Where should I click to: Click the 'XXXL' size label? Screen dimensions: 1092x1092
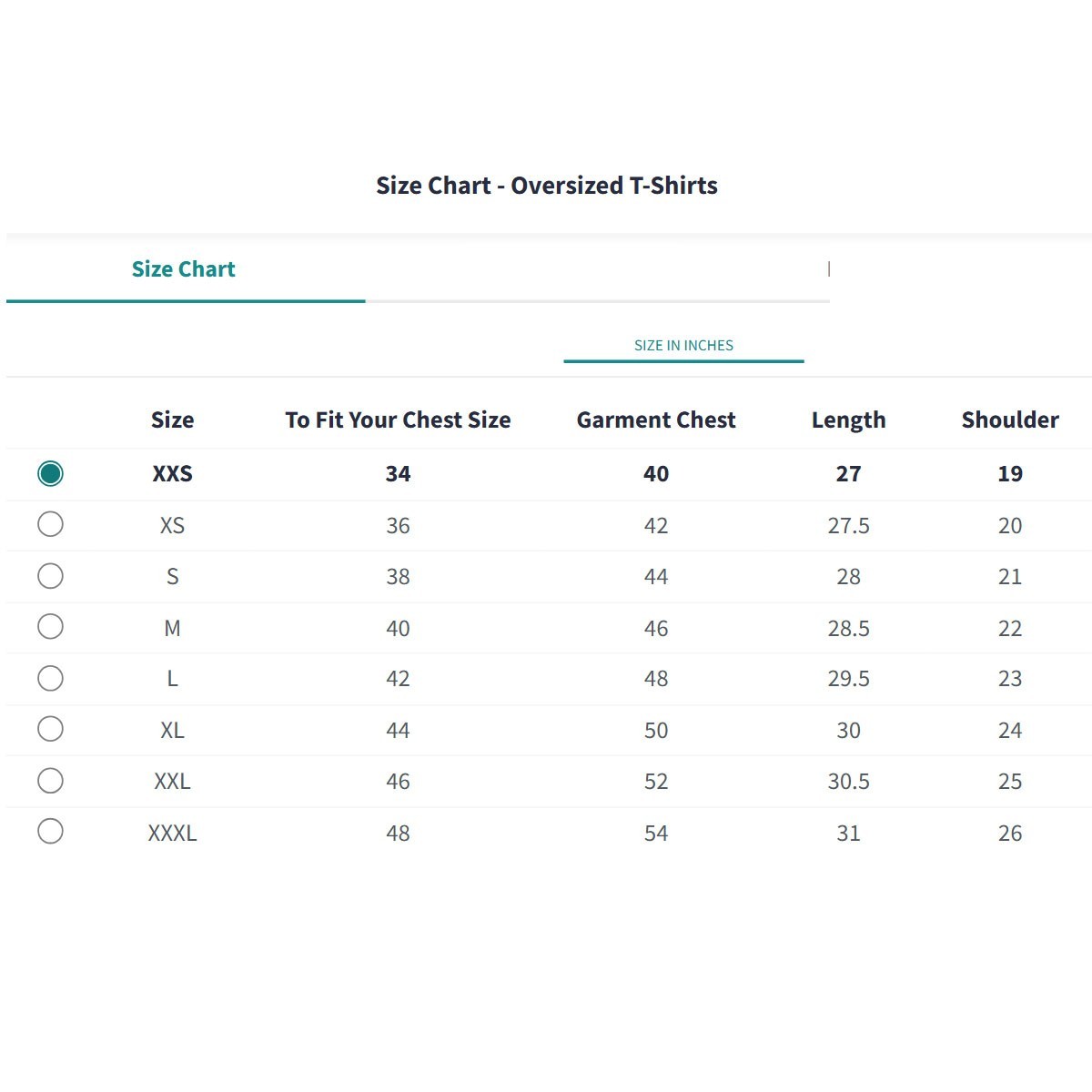172,834
